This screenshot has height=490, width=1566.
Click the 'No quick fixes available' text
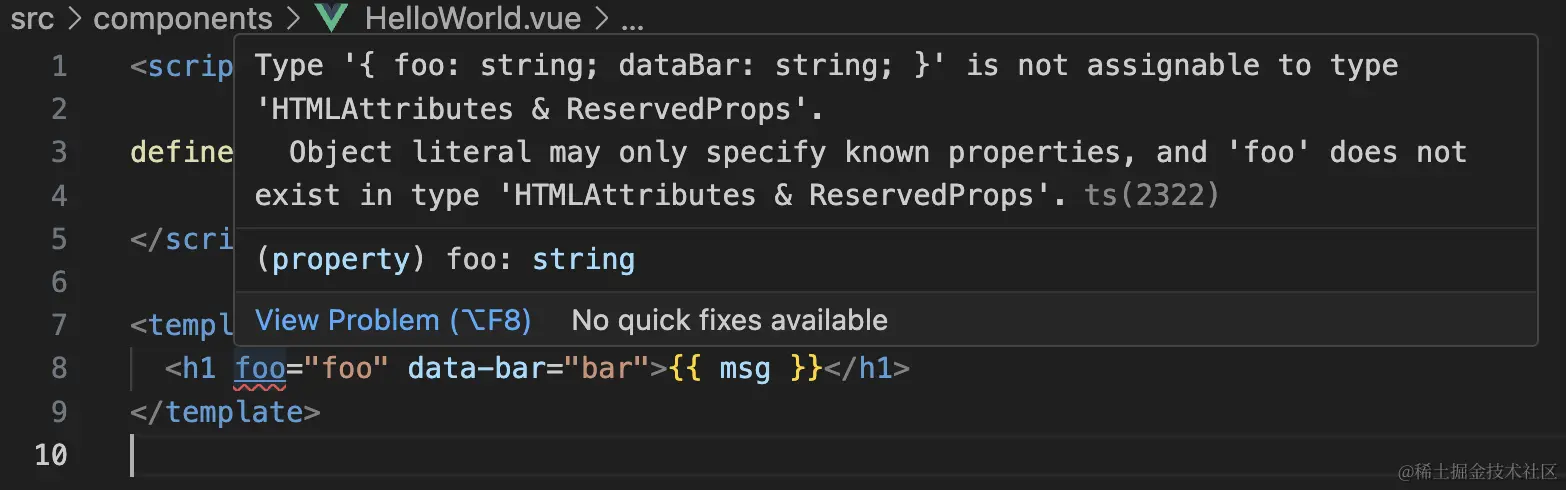click(729, 320)
